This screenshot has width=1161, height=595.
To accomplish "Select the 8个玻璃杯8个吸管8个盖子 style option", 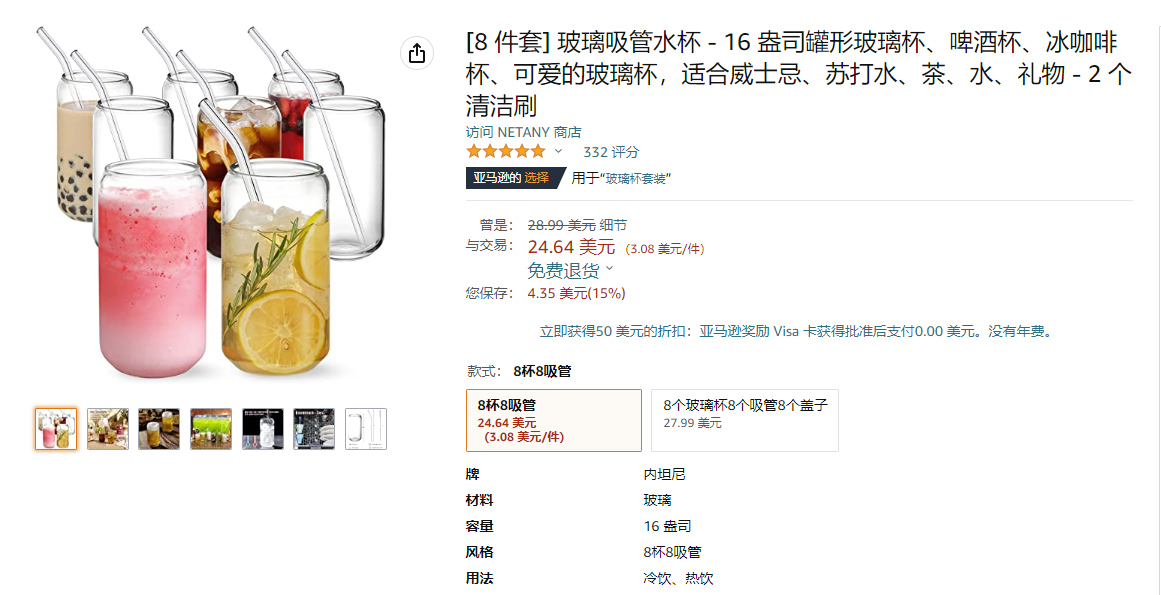I will (x=745, y=420).
